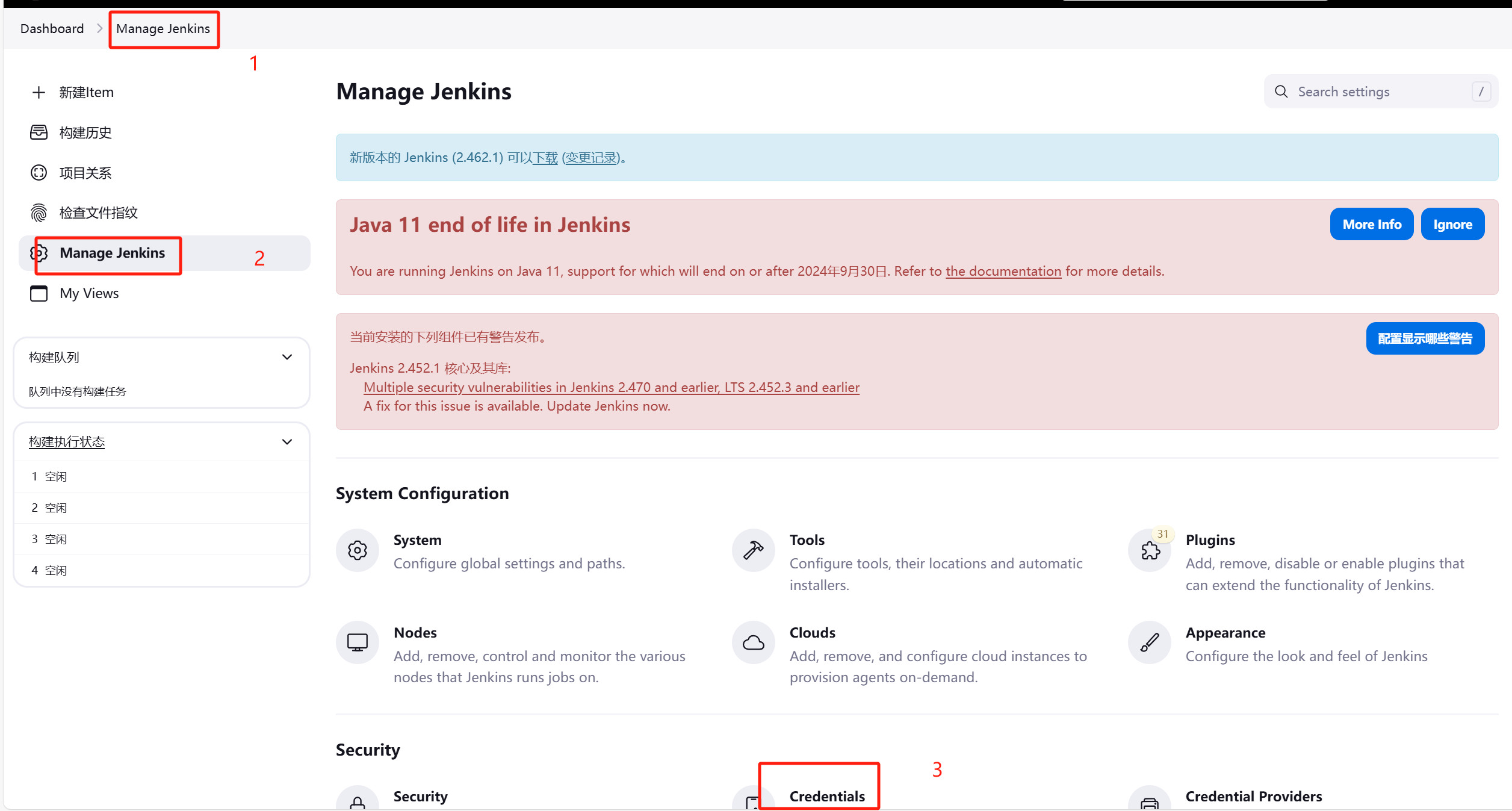Image resolution: width=1512 pixels, height=811 pixels.
Task: Click the System Configuration heading
Action: tap(423, 494)
